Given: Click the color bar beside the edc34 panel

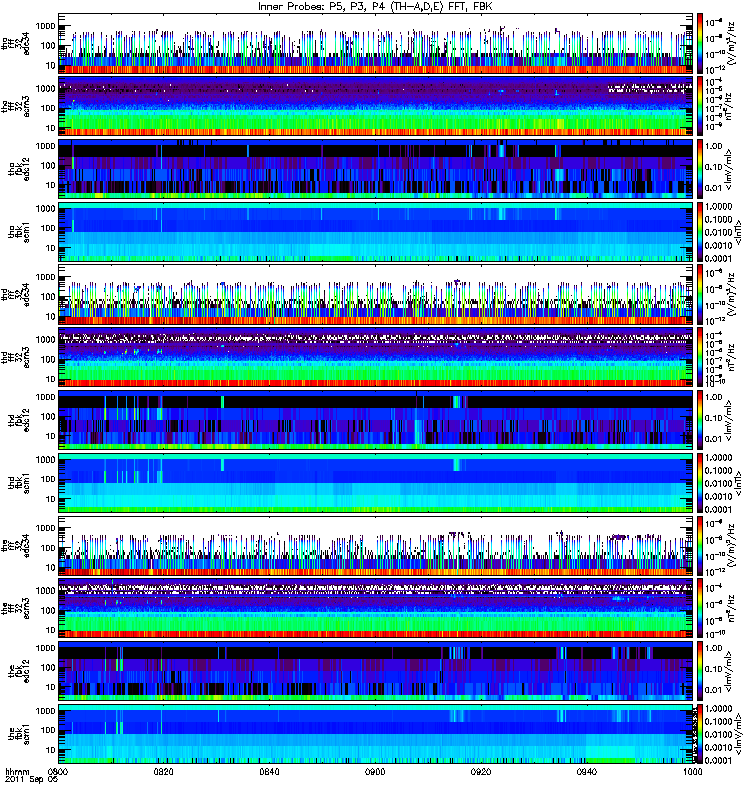Looking at the screenshot, I should pos(700,546).
